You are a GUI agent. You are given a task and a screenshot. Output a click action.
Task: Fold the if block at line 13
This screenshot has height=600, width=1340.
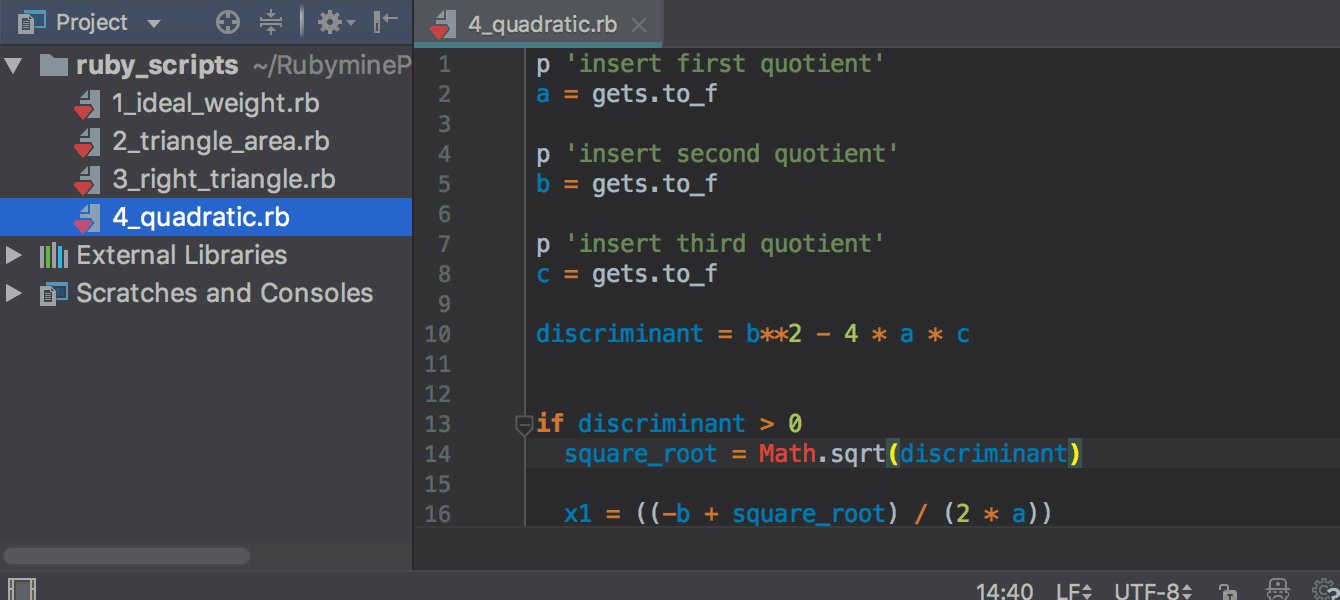point(524,425)
